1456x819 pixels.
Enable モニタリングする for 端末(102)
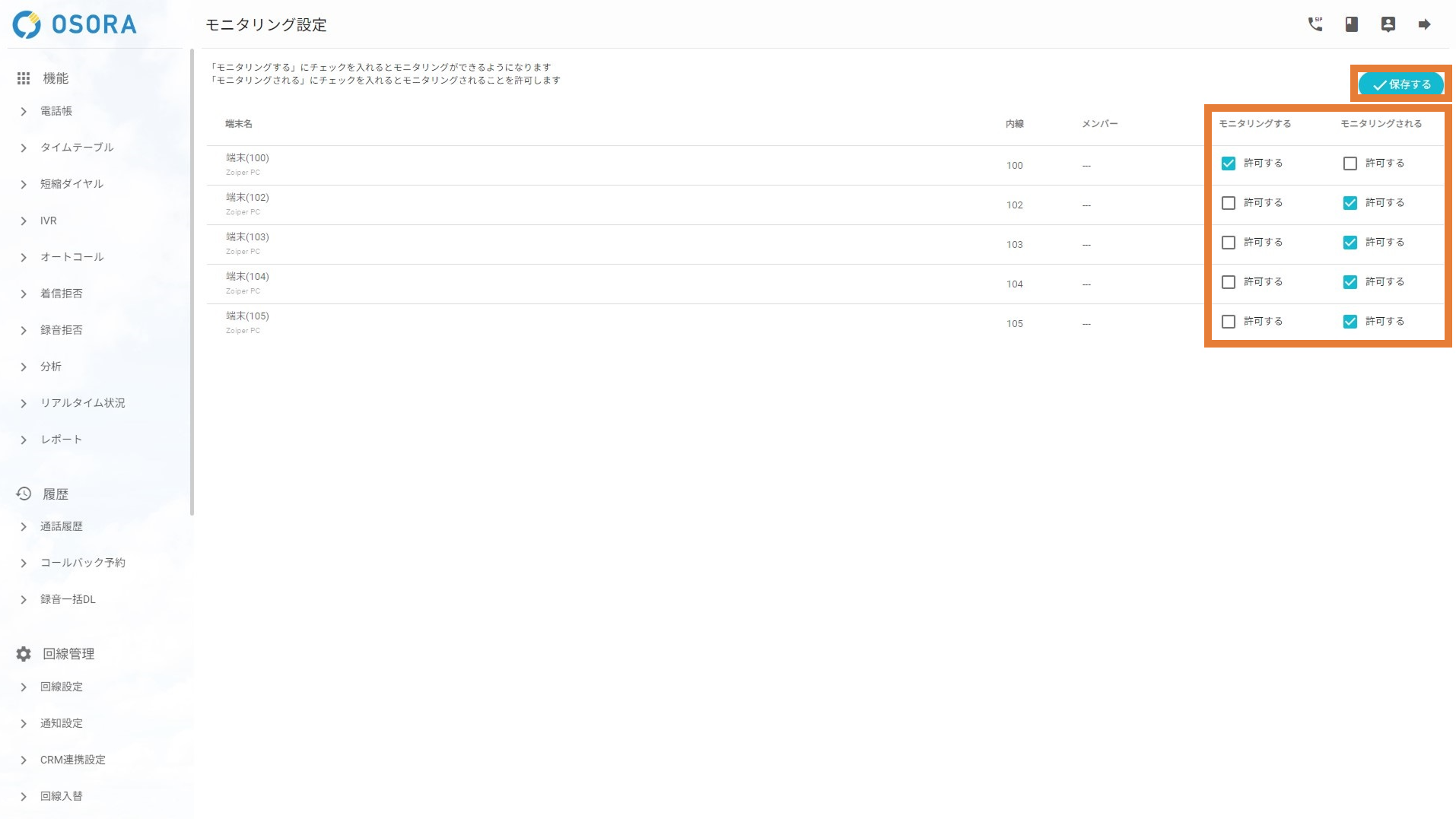point(1228,203)
